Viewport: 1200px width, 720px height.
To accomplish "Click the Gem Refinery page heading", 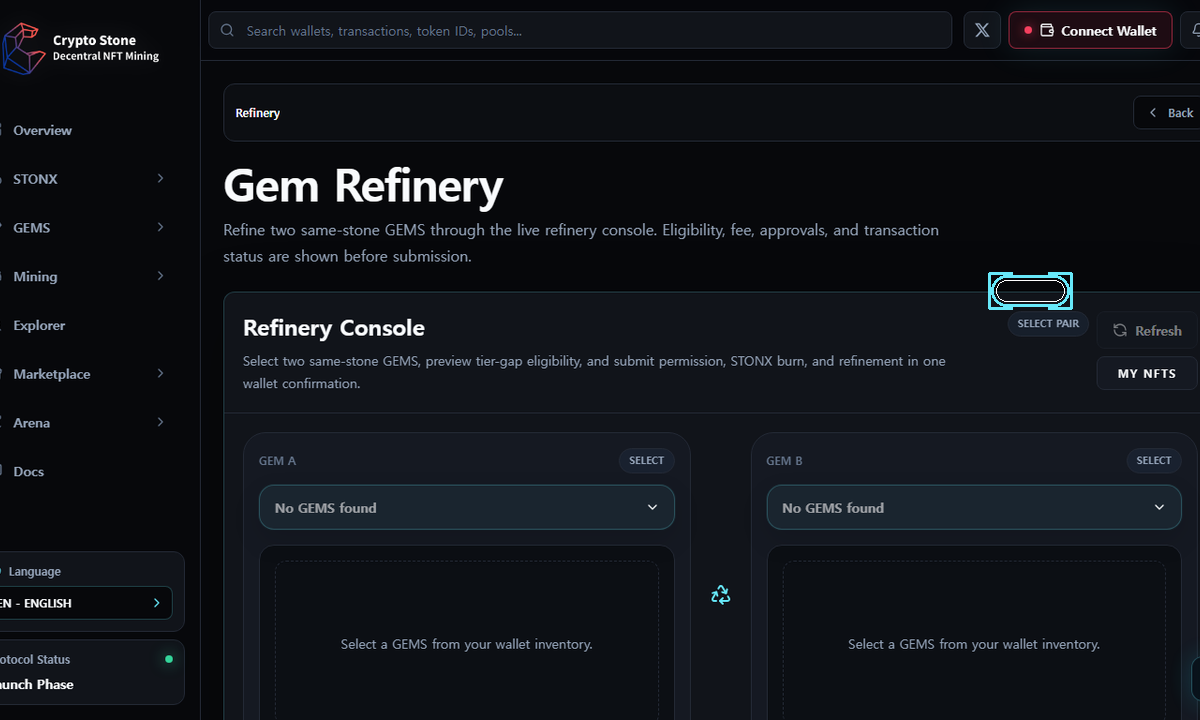I will pyautogui.click(x=363, y=186).
